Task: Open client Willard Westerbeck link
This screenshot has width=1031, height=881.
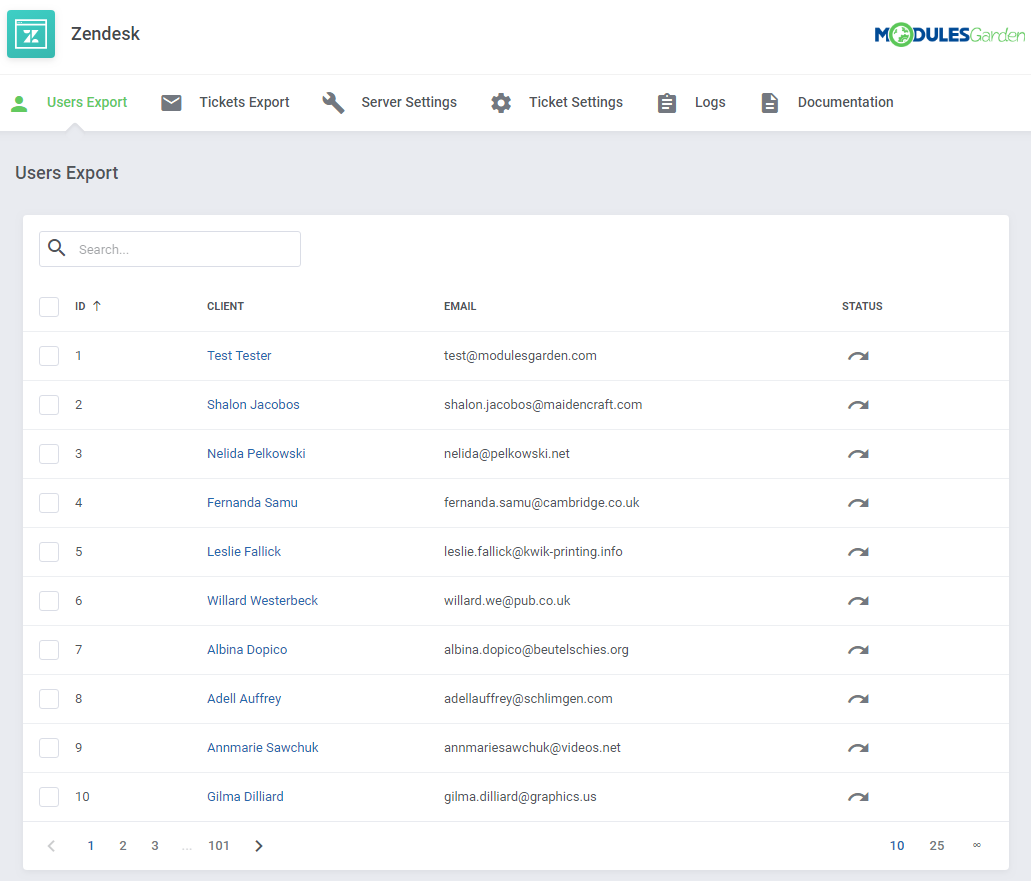Action: point(262,600)
